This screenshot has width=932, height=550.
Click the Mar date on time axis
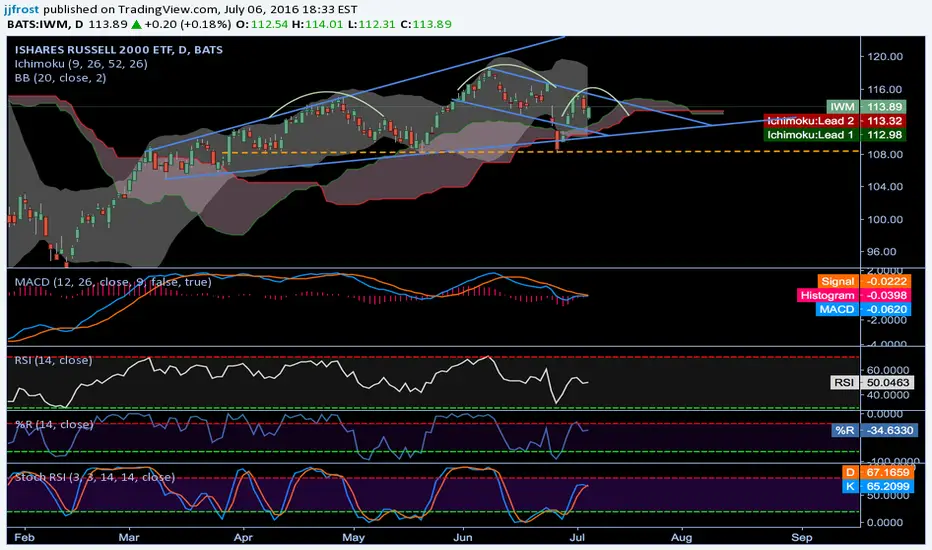coord(129,538)
